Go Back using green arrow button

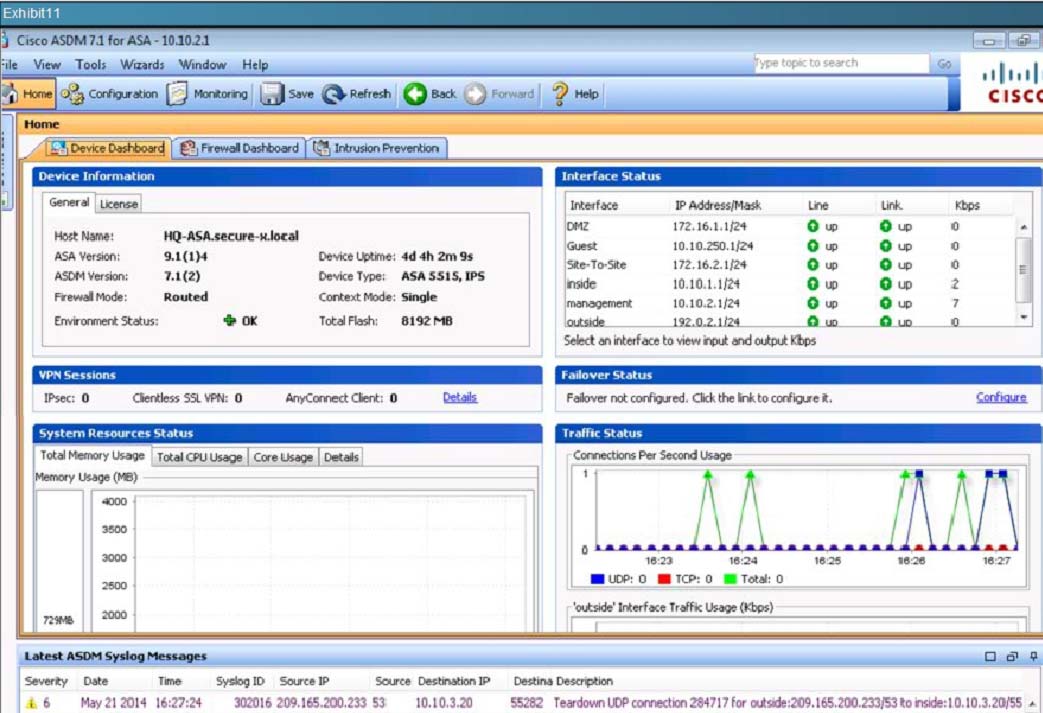click(x=430, y=94)
